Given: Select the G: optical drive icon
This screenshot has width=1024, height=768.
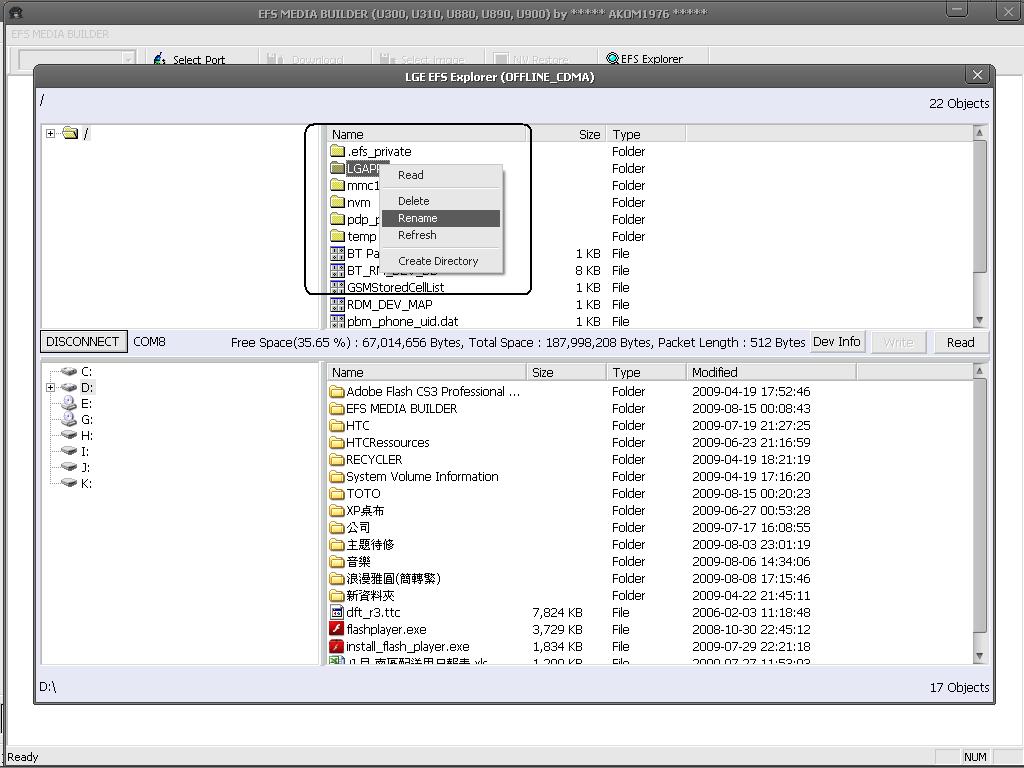Looking at the screenshot, I should [x=69, y=419].
